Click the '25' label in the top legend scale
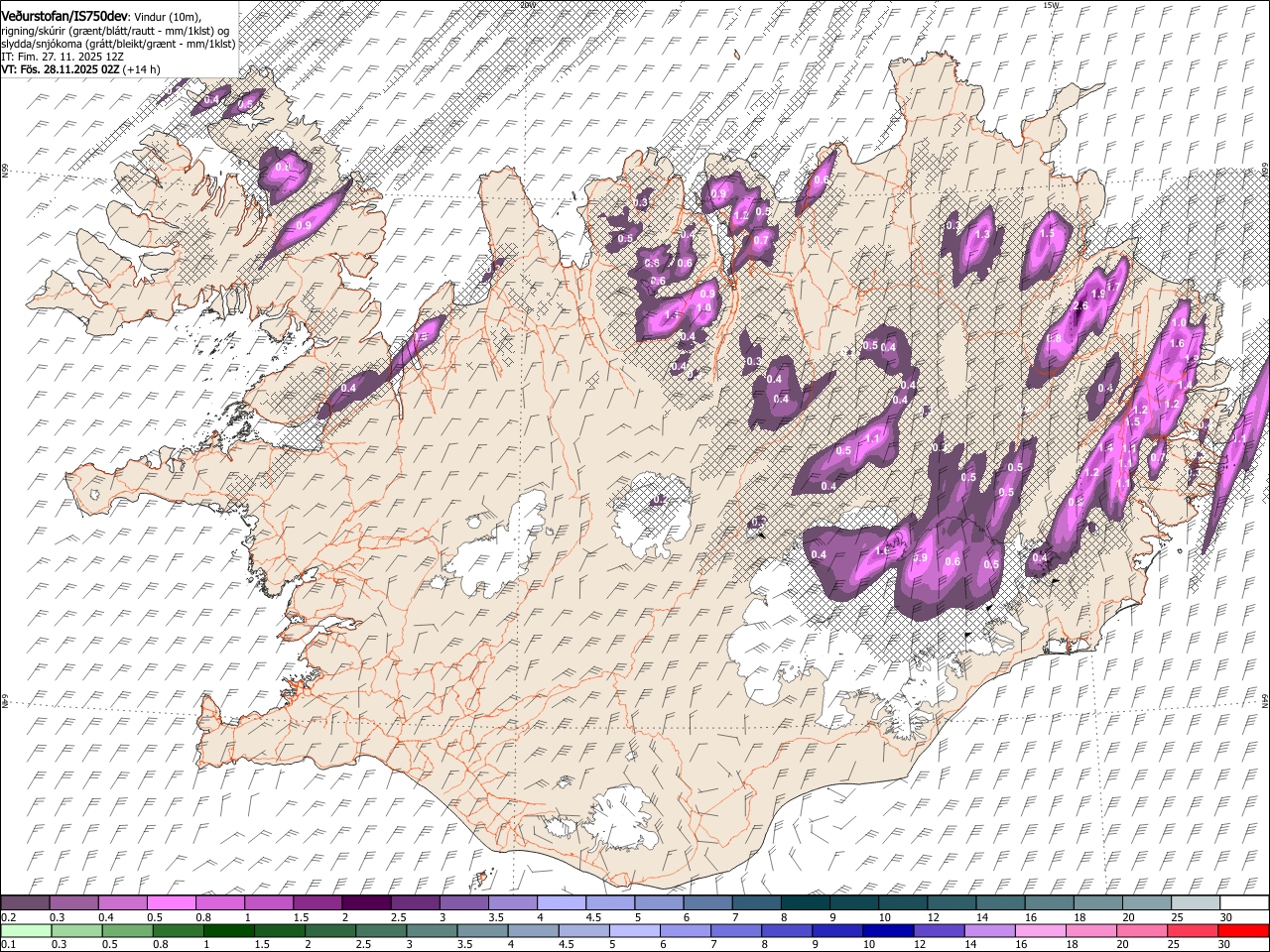1270x952 pixels. 1176,917
